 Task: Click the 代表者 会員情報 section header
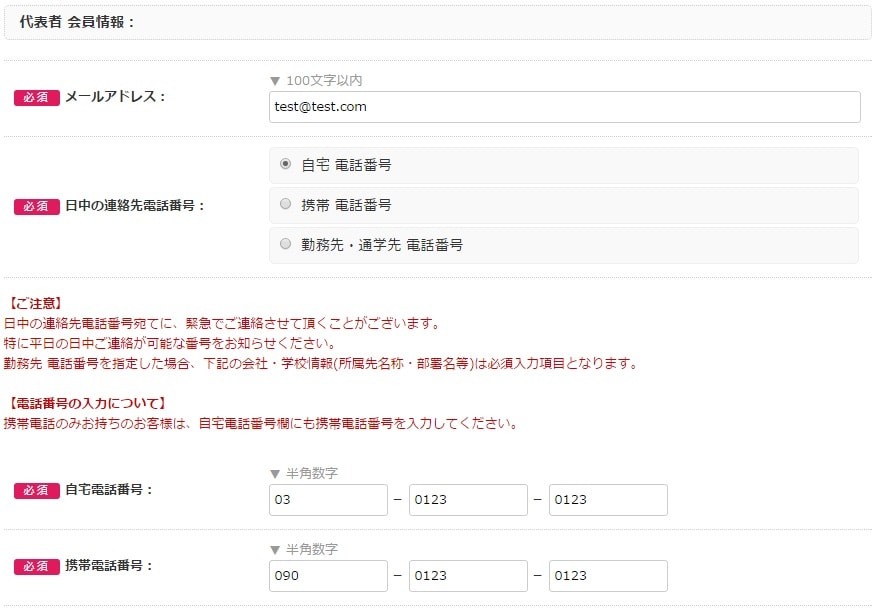(77, 22)
